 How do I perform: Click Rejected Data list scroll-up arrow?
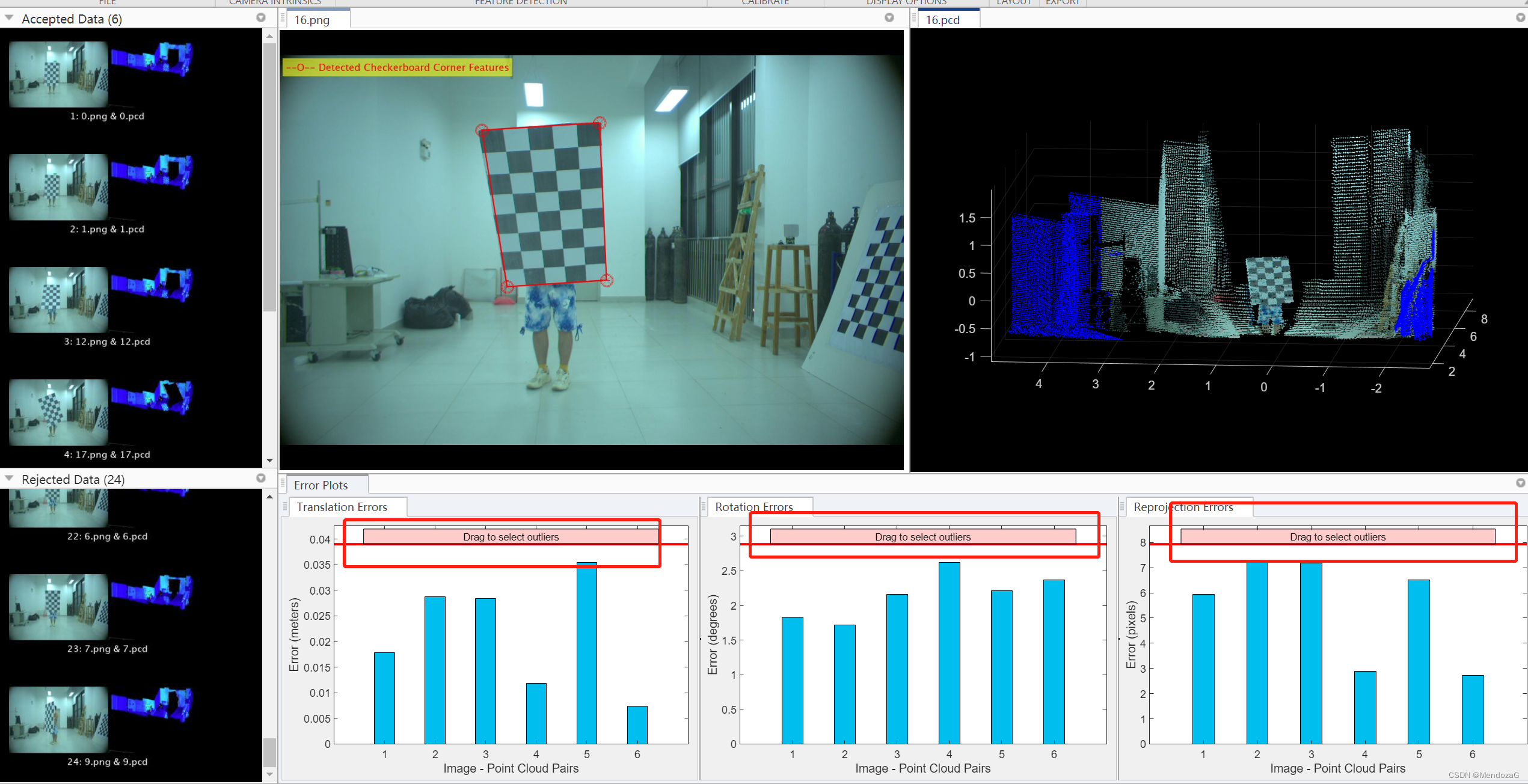coord(269,497)
